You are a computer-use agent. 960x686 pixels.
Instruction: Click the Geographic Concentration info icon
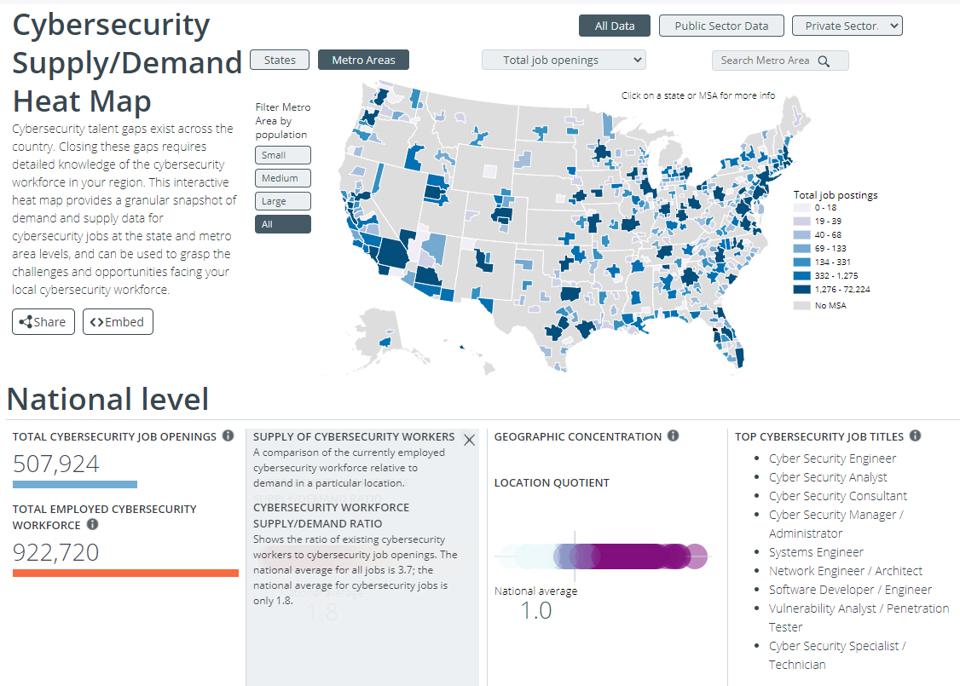pos(673,435)
